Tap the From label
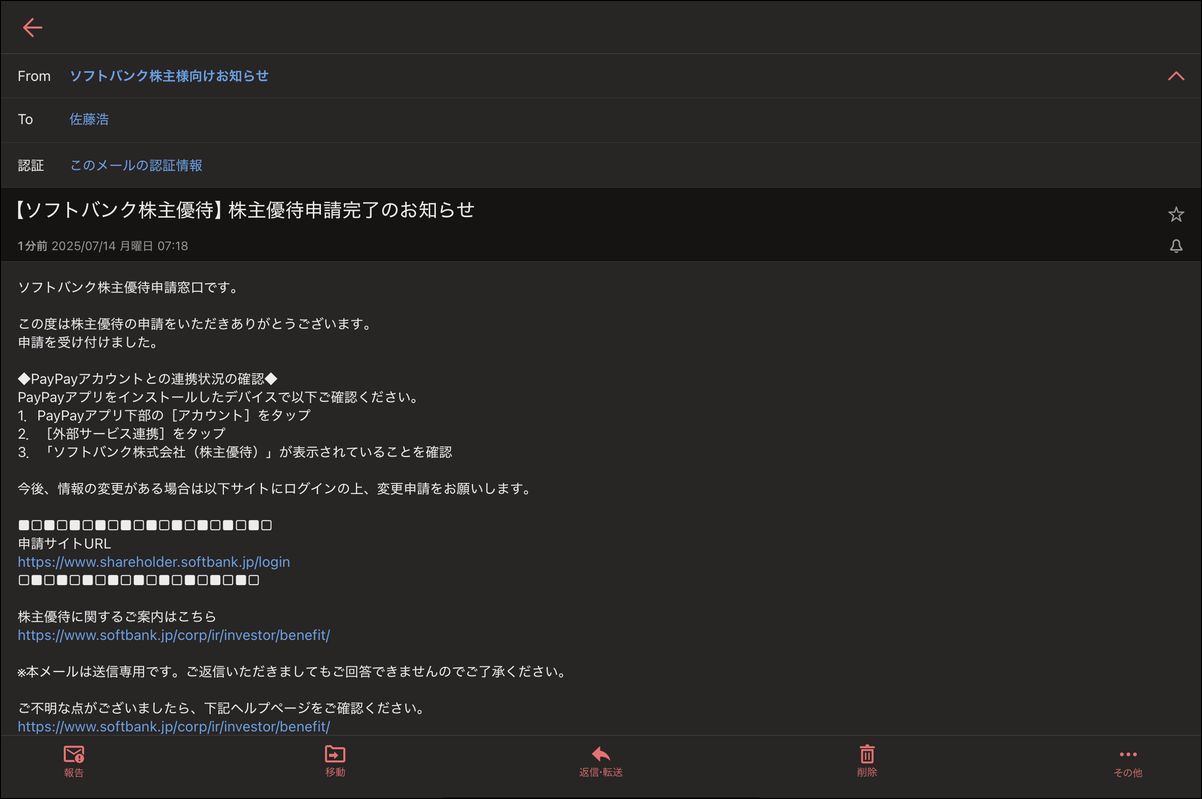 (x=34, y=76)
